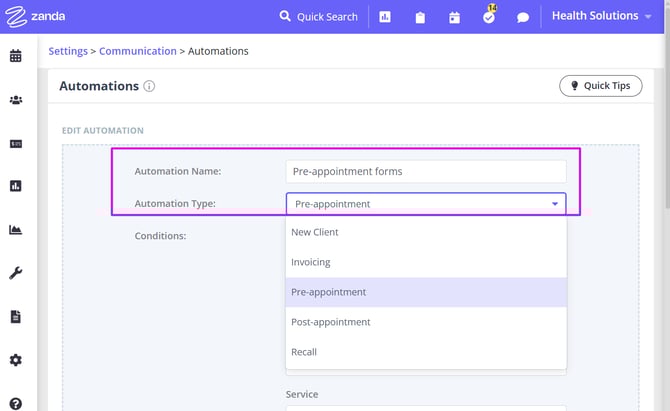The width and height of the screenshot is (670, 411).
Task: Open the document icon in the sidebar
Action: click(x=16, y=317)
